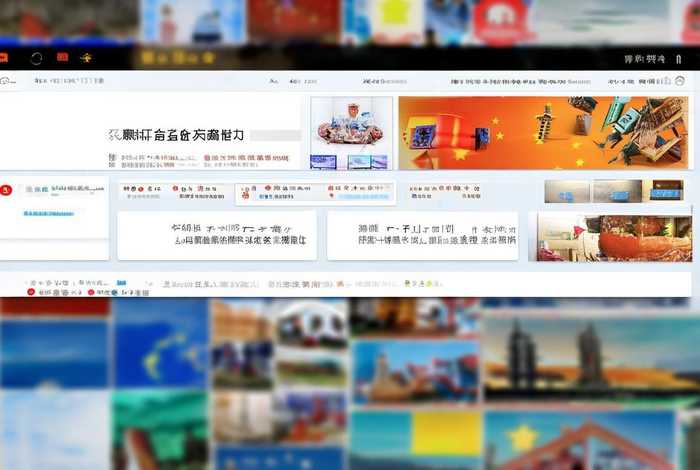Select the last tab right of the highlighted tab
Screen dimensions: 700x470
pyautogui.click(x=445, y=192)
